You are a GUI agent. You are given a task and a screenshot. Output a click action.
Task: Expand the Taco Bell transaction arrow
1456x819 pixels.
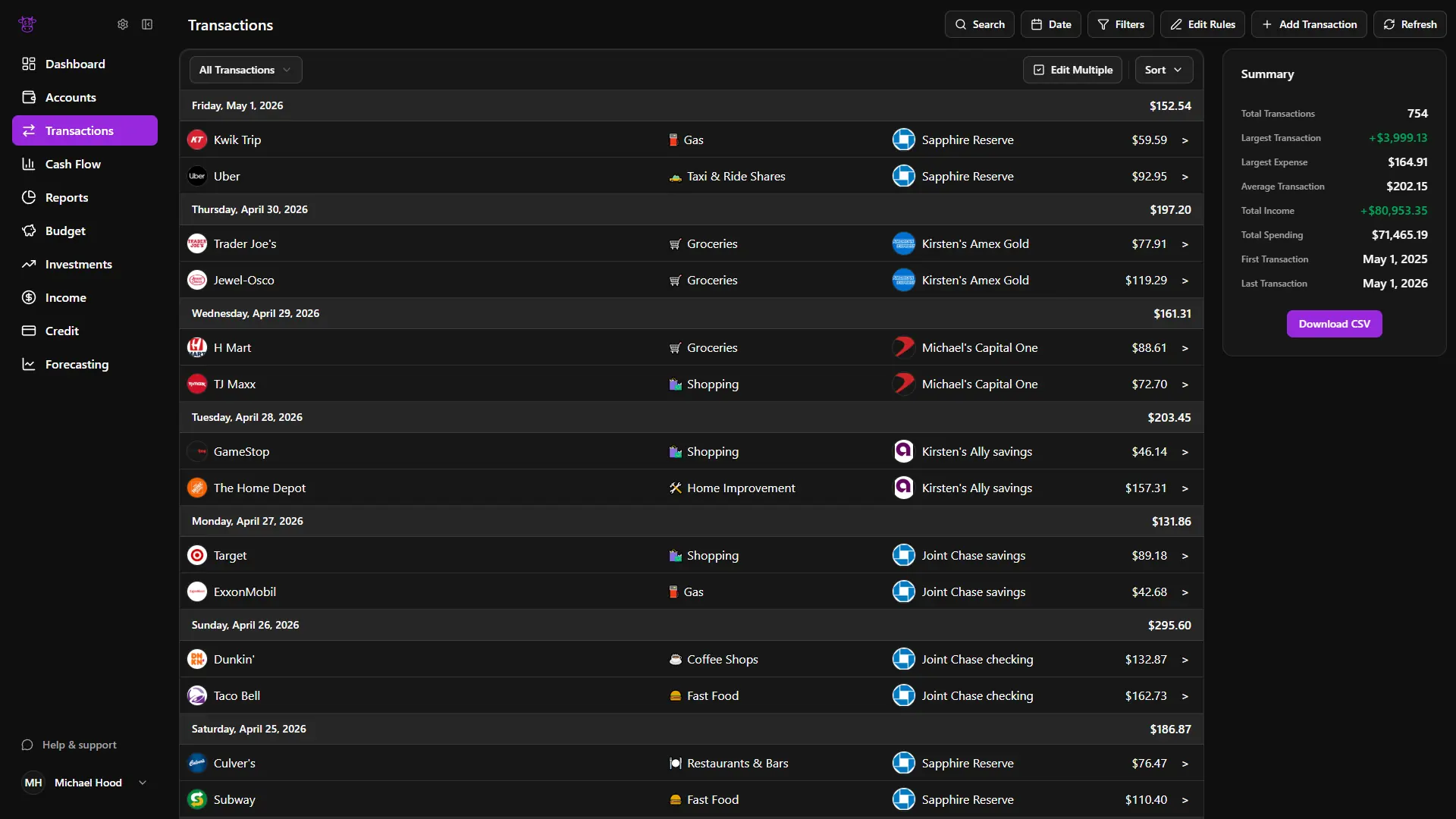click(1185, 696)
